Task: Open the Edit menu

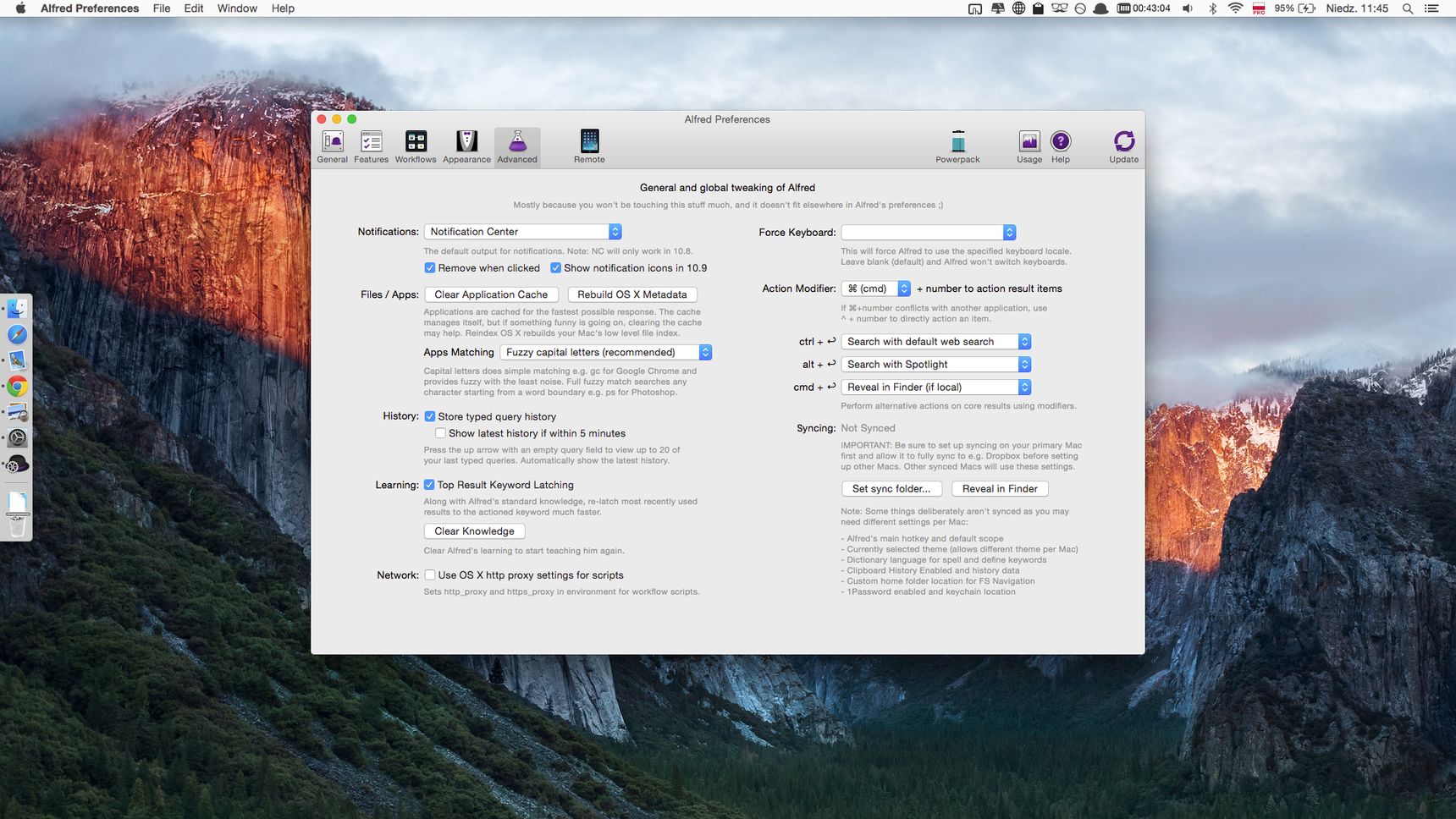Action: [x=194, y=8]
